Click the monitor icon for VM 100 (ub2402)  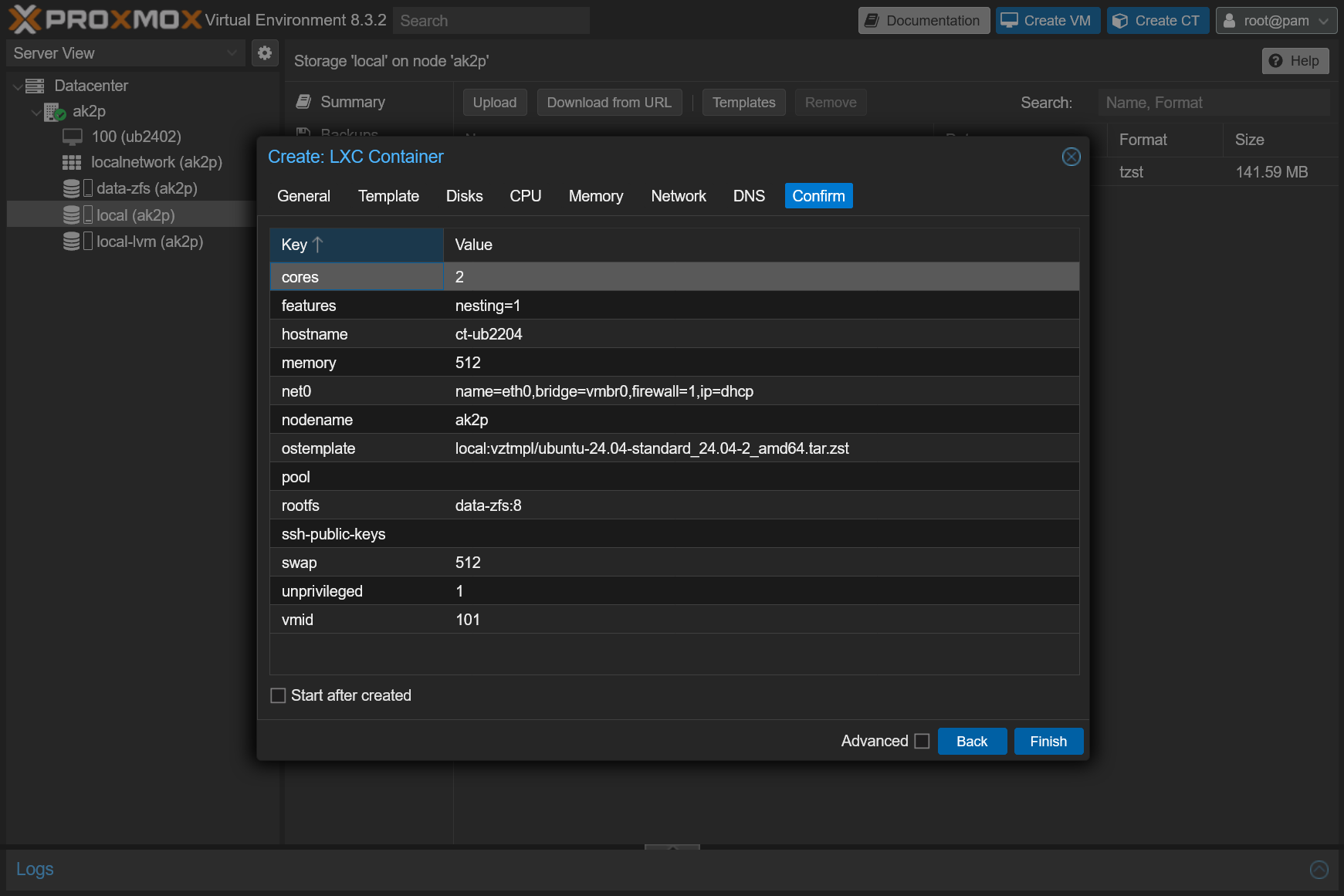coord(73,137)
